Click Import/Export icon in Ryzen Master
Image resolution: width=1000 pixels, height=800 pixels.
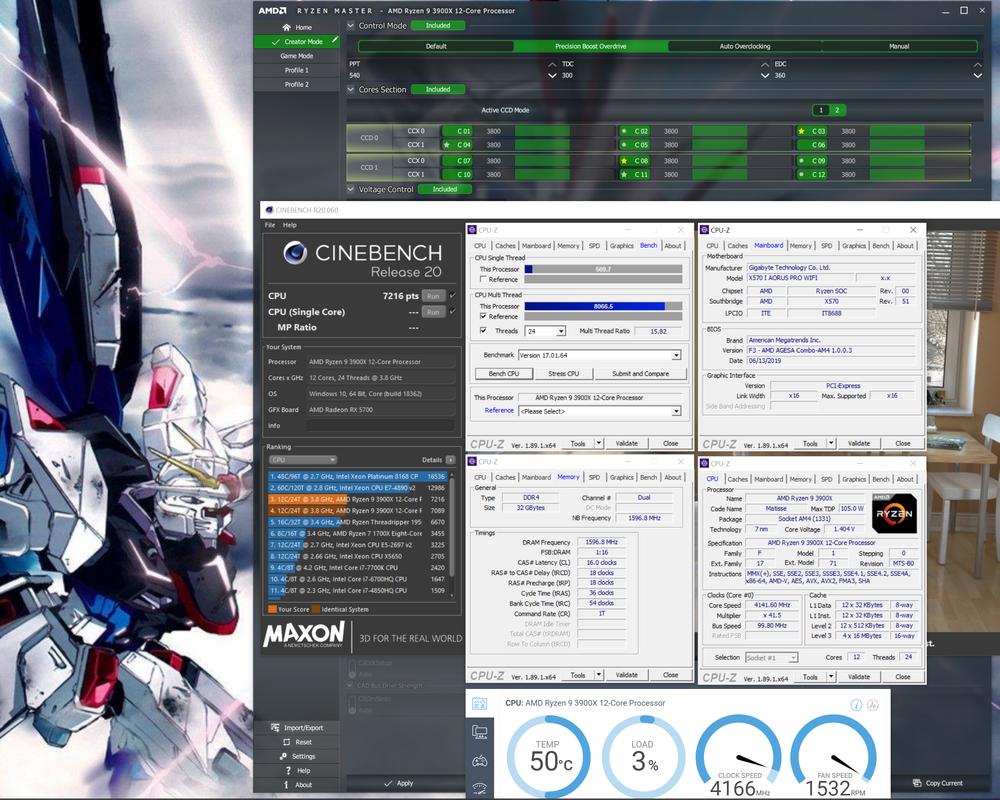click(x=275, y=727)
